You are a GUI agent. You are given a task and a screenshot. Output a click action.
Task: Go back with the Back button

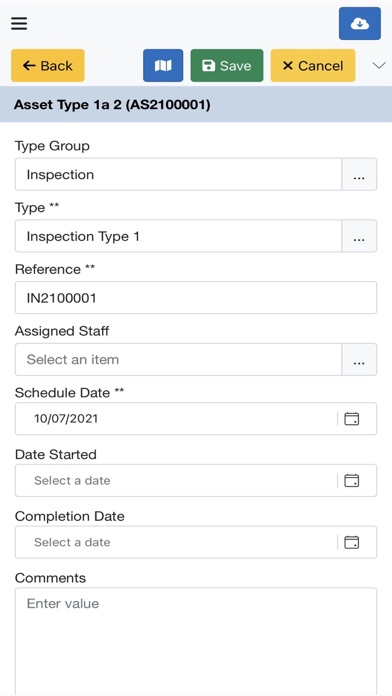(48, 66)
